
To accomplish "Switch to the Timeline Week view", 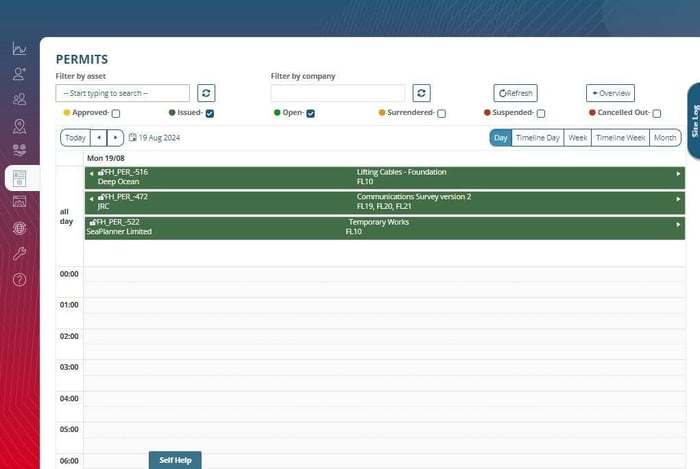I will (x=621, y=137).
